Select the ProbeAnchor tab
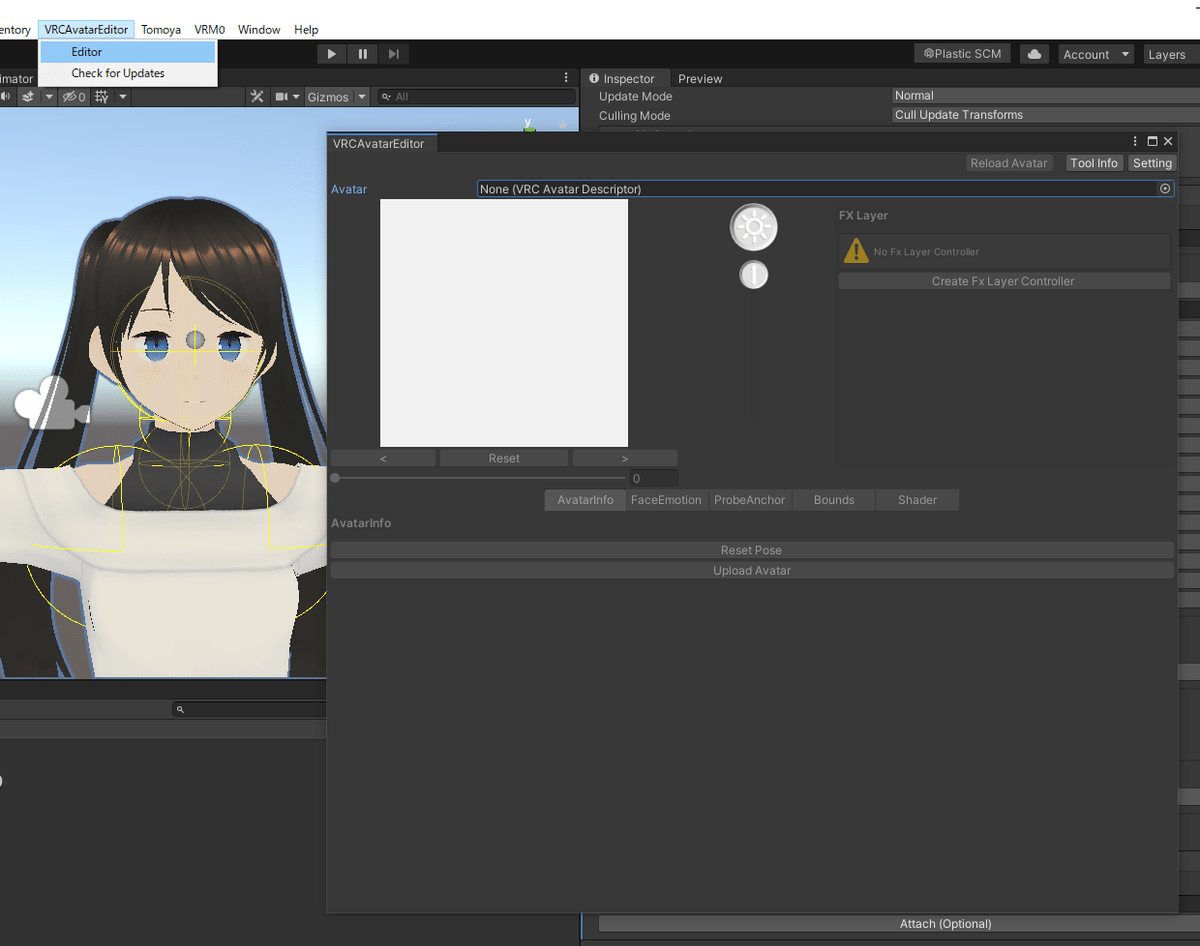The image size is (1200, 946). pos(750,500)
